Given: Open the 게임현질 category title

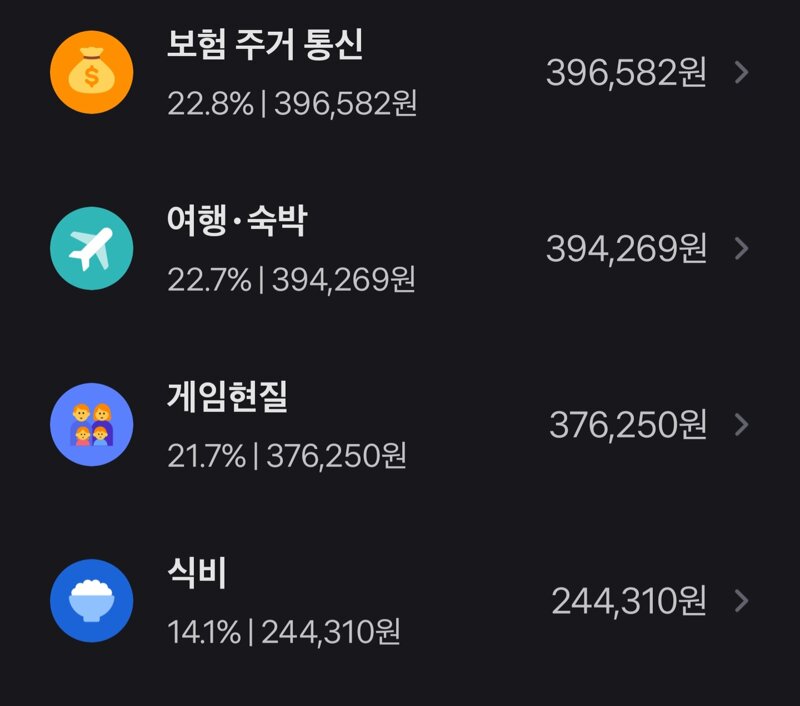Looking at the screenshot, I should coord(228,396).
